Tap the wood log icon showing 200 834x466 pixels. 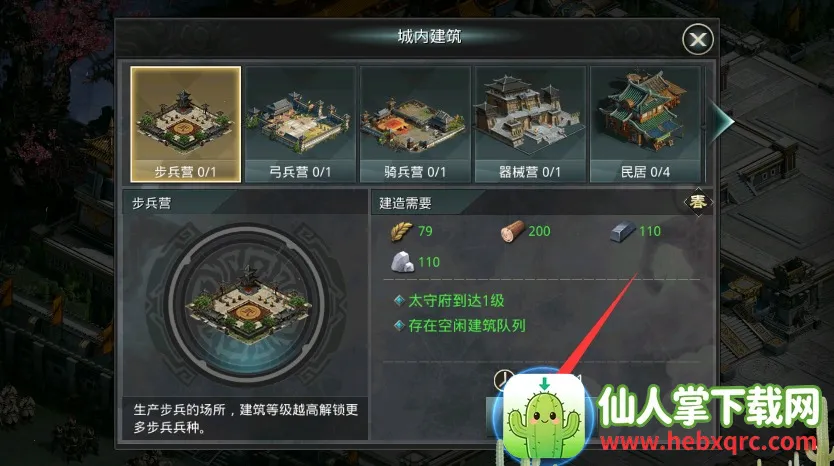[512, 231]
